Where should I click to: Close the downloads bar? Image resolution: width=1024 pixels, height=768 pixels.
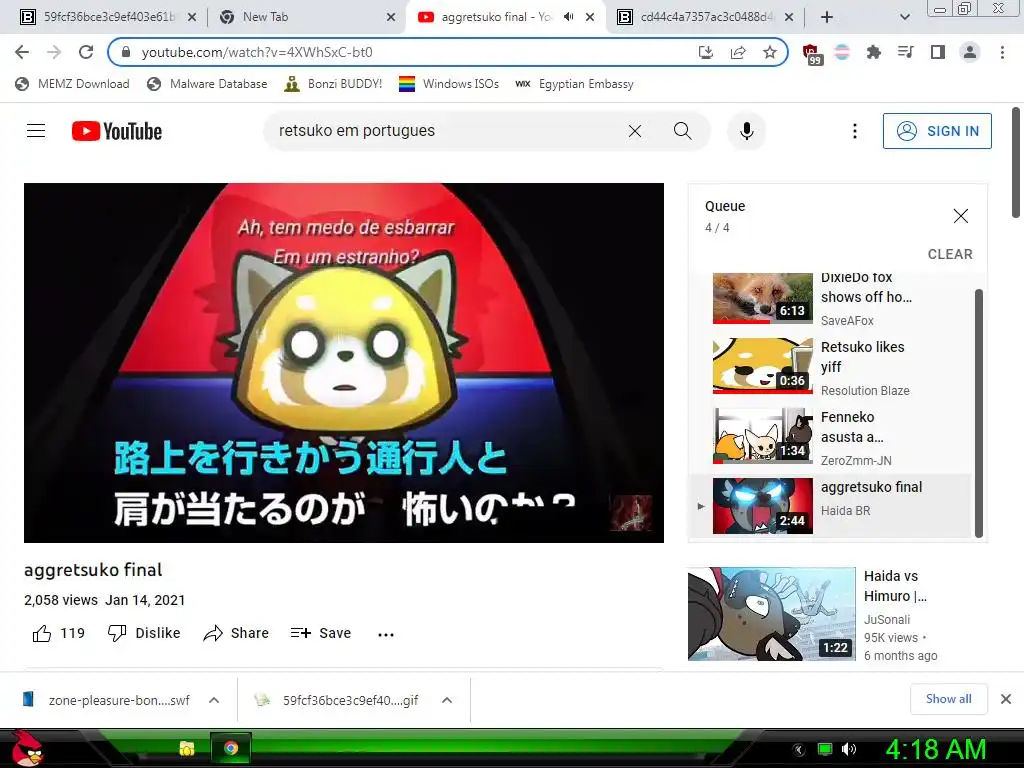1006,699
